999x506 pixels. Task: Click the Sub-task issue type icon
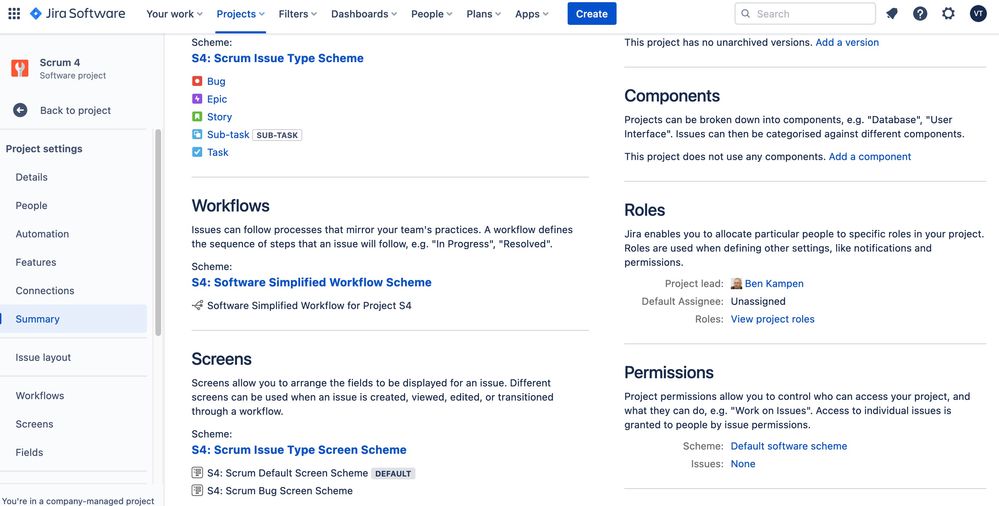point(197,134)
